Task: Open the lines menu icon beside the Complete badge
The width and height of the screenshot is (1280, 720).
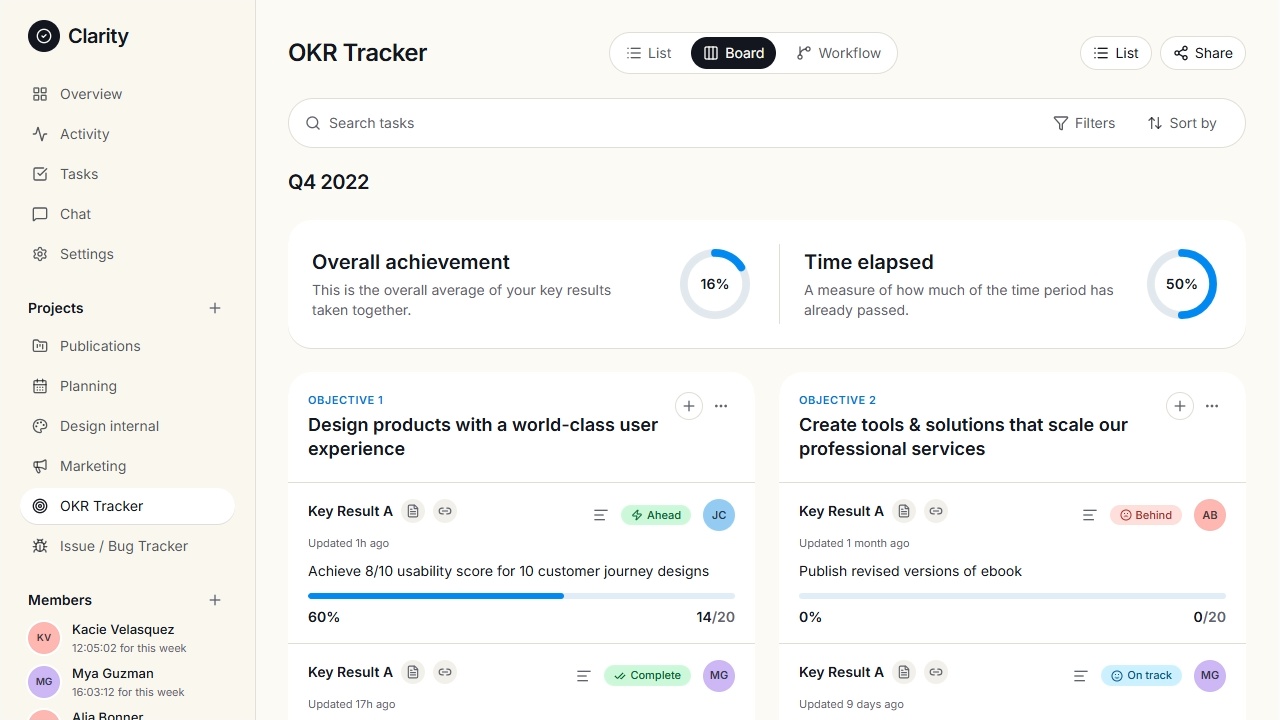Action: pyautogui.click(x=584, y=676)
